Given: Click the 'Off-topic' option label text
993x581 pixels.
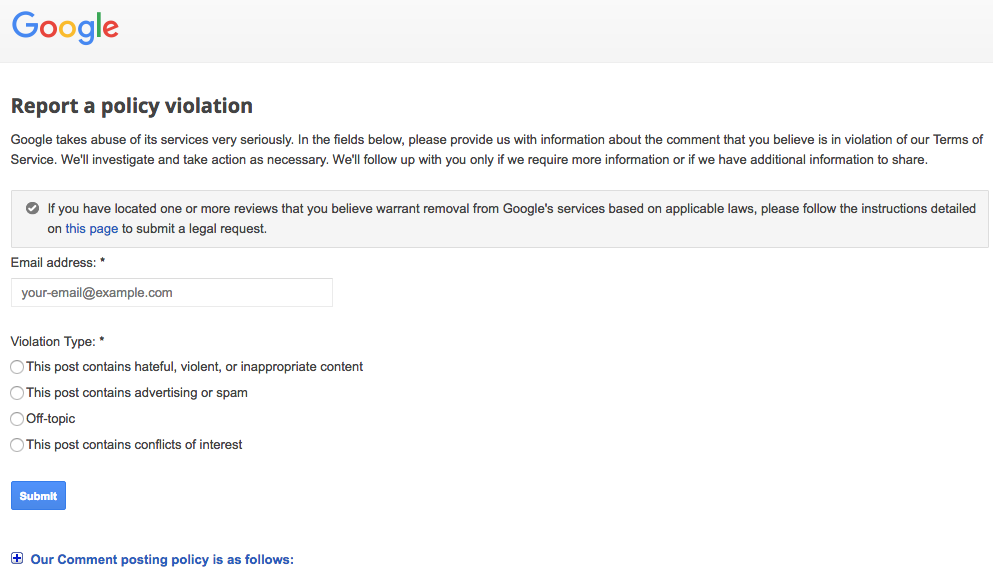Looking at the screenshot, I should (x=51, y=419).
